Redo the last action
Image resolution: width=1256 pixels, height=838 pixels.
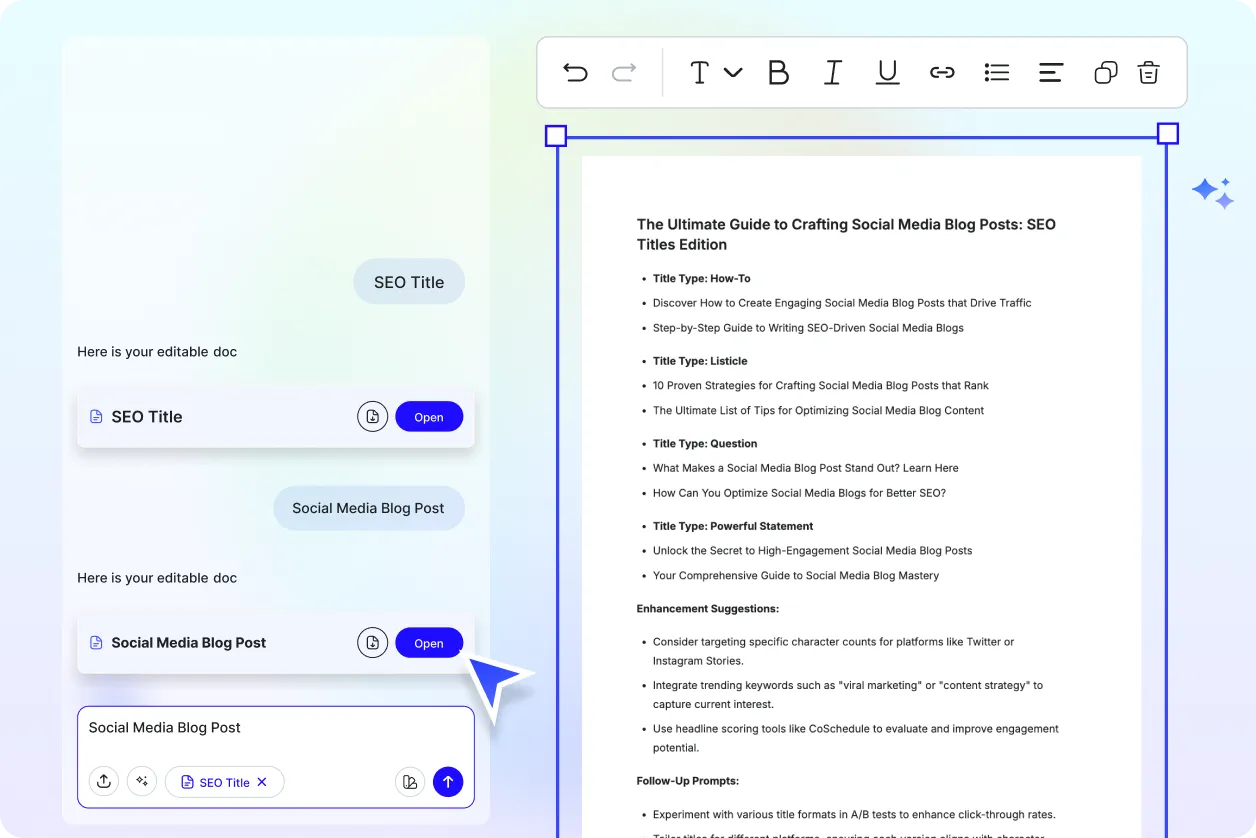click(623, 71)
